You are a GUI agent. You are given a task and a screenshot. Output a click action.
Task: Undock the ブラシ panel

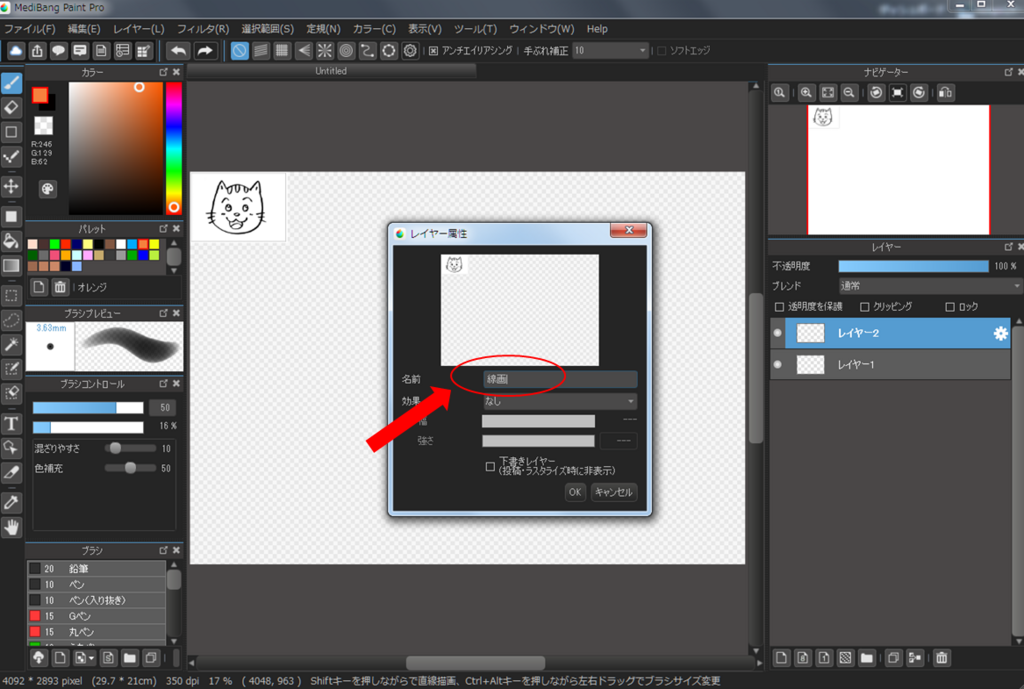(163, 550)
